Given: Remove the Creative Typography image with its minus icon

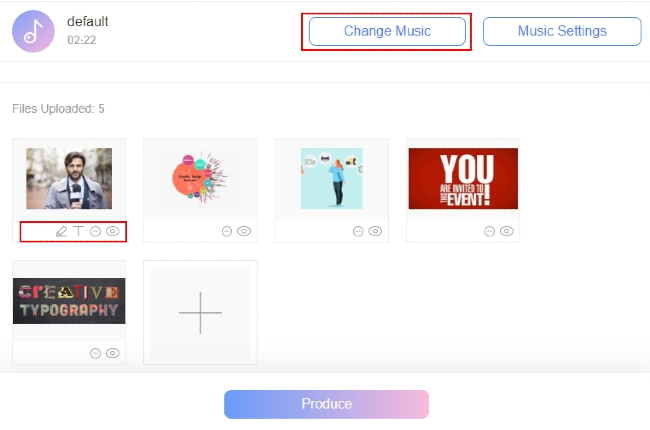Looking at the screenshot, I should pos(95,353).
